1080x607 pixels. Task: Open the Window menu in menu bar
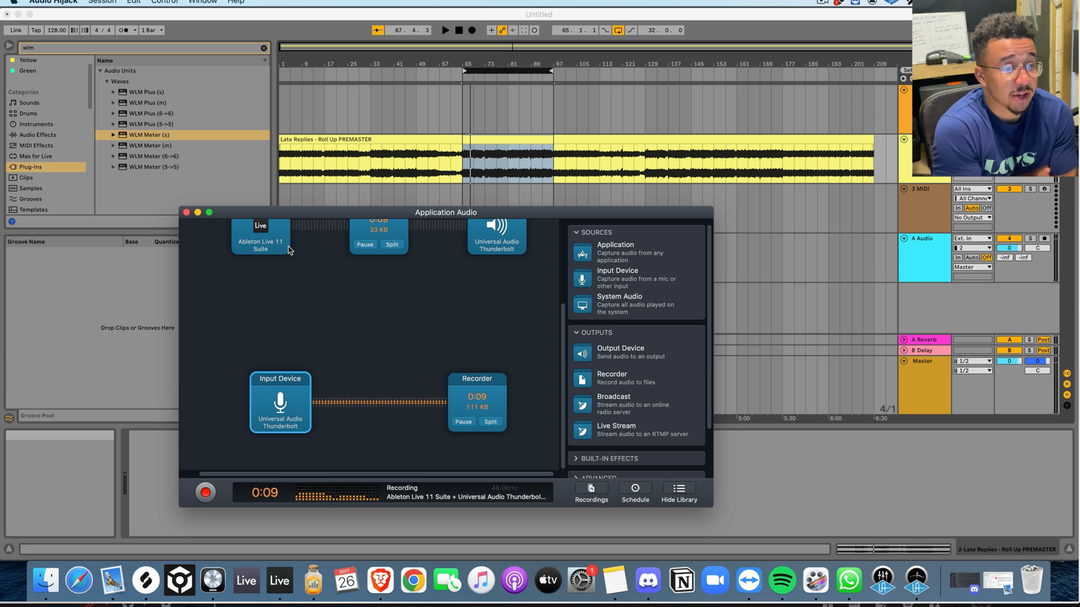pos(203,2)
